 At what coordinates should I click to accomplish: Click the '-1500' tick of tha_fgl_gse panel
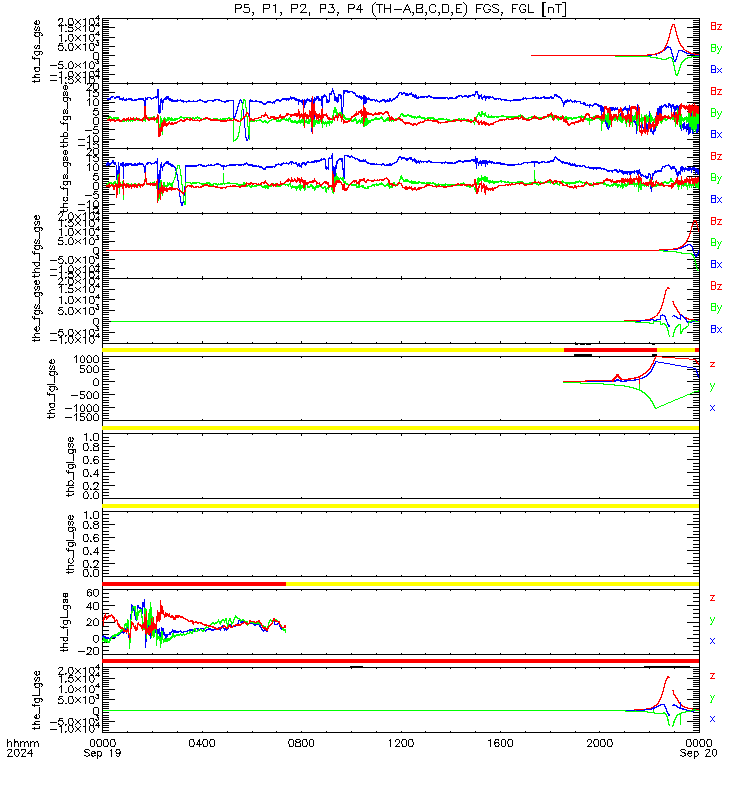click(x=82, y=417)
